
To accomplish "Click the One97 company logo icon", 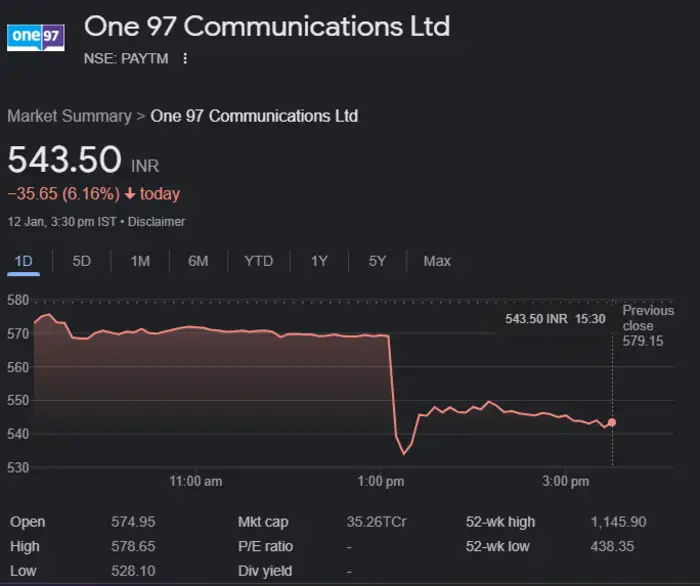I will 36,36.
